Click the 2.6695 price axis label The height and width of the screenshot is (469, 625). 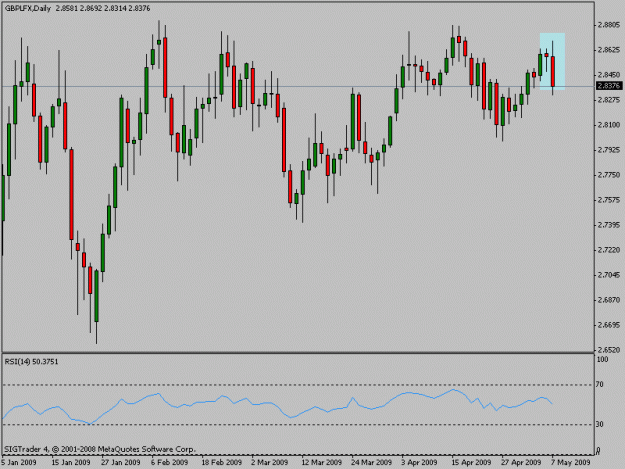[x=609, y=325]
